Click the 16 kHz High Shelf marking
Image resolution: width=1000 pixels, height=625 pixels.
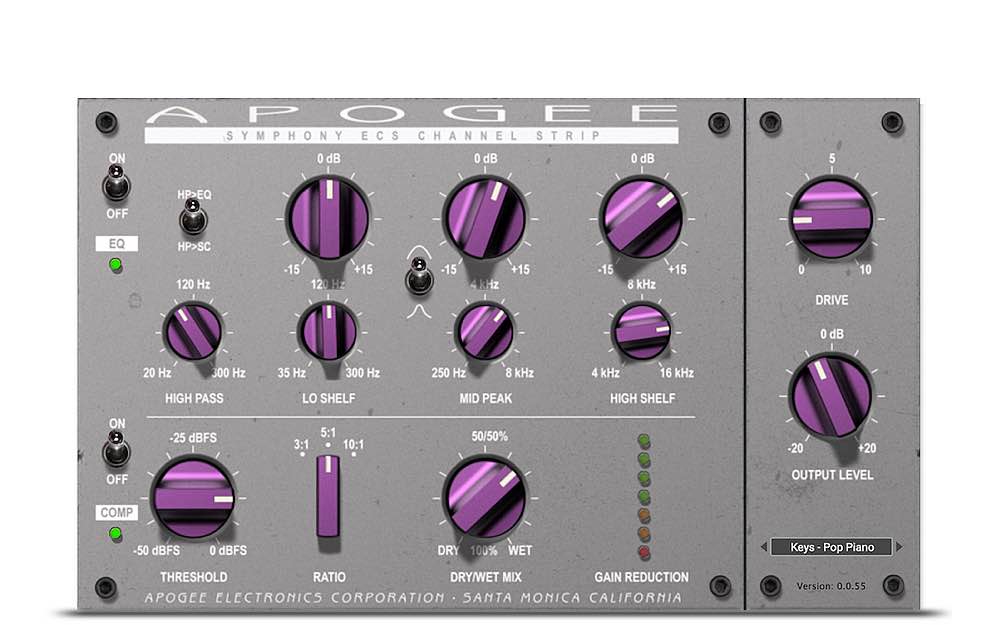click(x=677, y=373)
